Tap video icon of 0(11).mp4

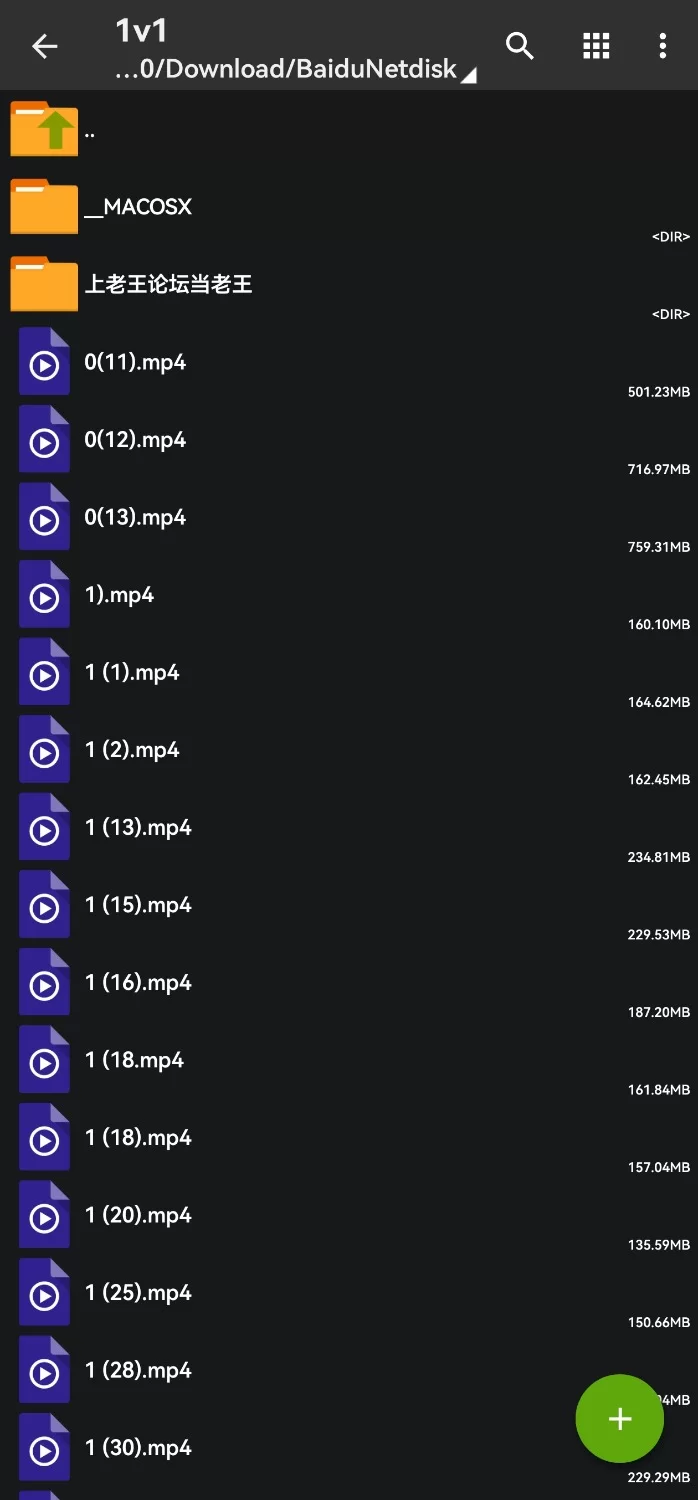coord(44,363)
